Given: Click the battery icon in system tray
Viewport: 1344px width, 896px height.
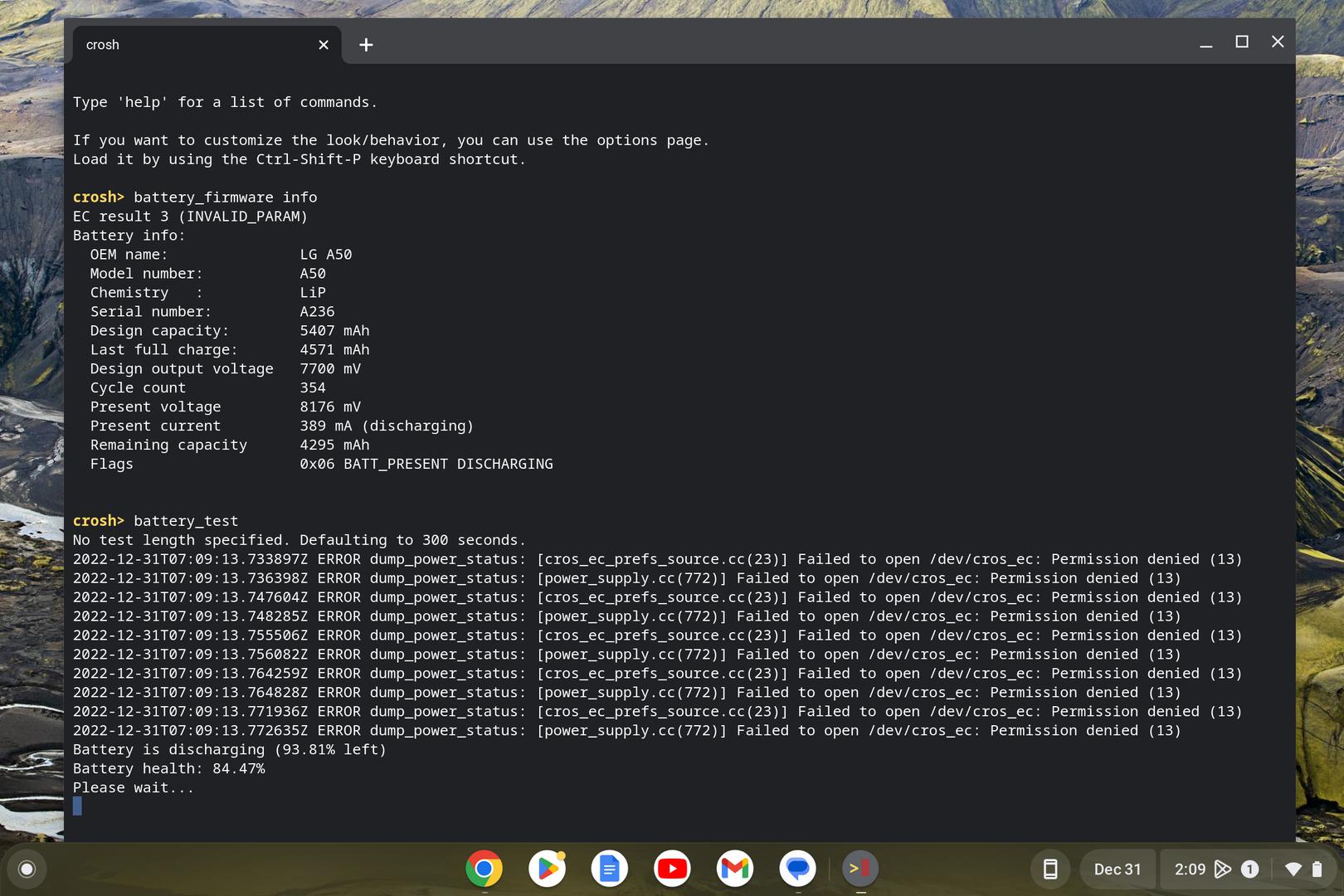Looking at the screenshot, I should [1317, 869].
